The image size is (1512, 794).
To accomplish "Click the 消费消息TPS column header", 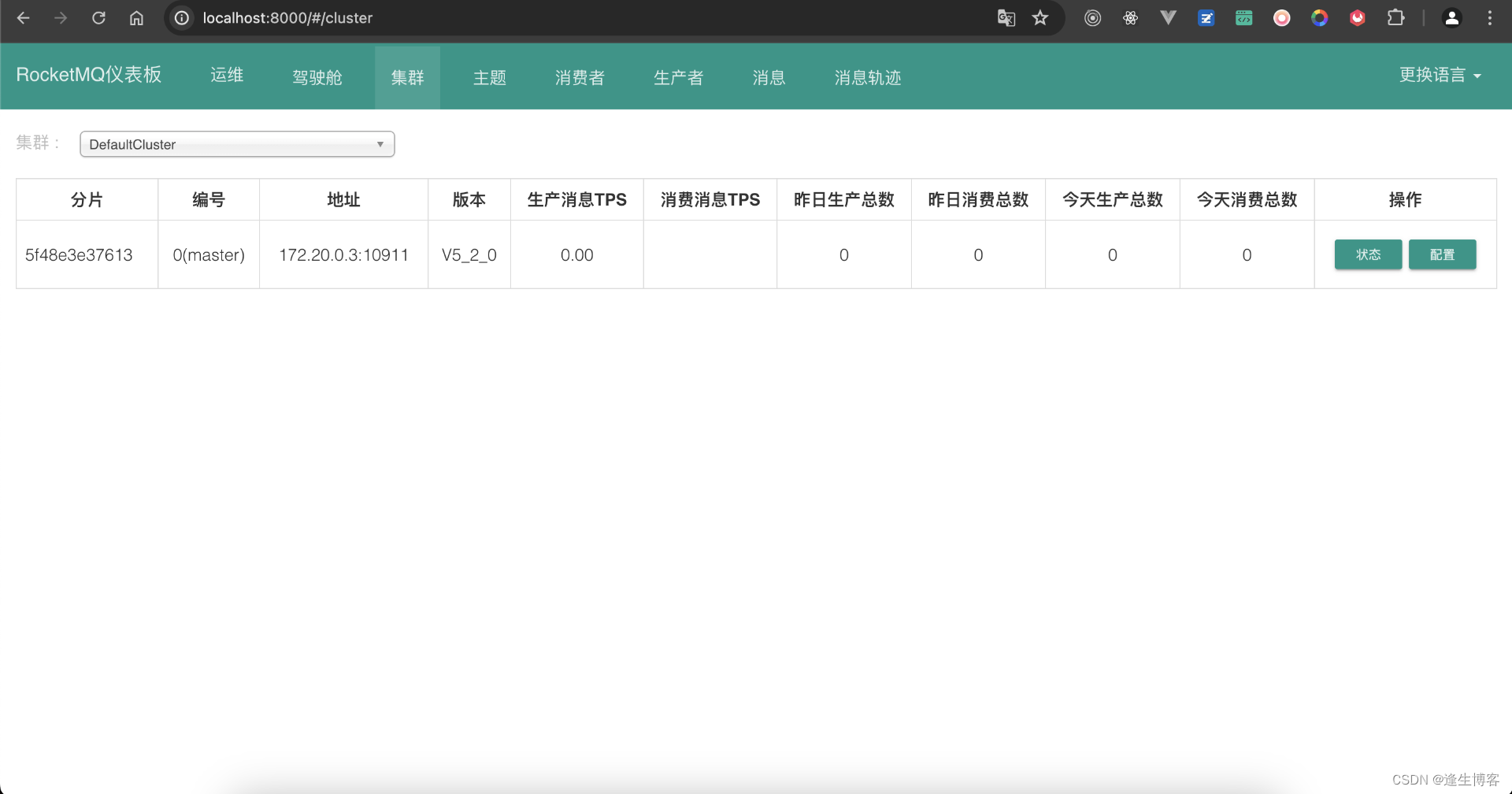I will [710, 200].
